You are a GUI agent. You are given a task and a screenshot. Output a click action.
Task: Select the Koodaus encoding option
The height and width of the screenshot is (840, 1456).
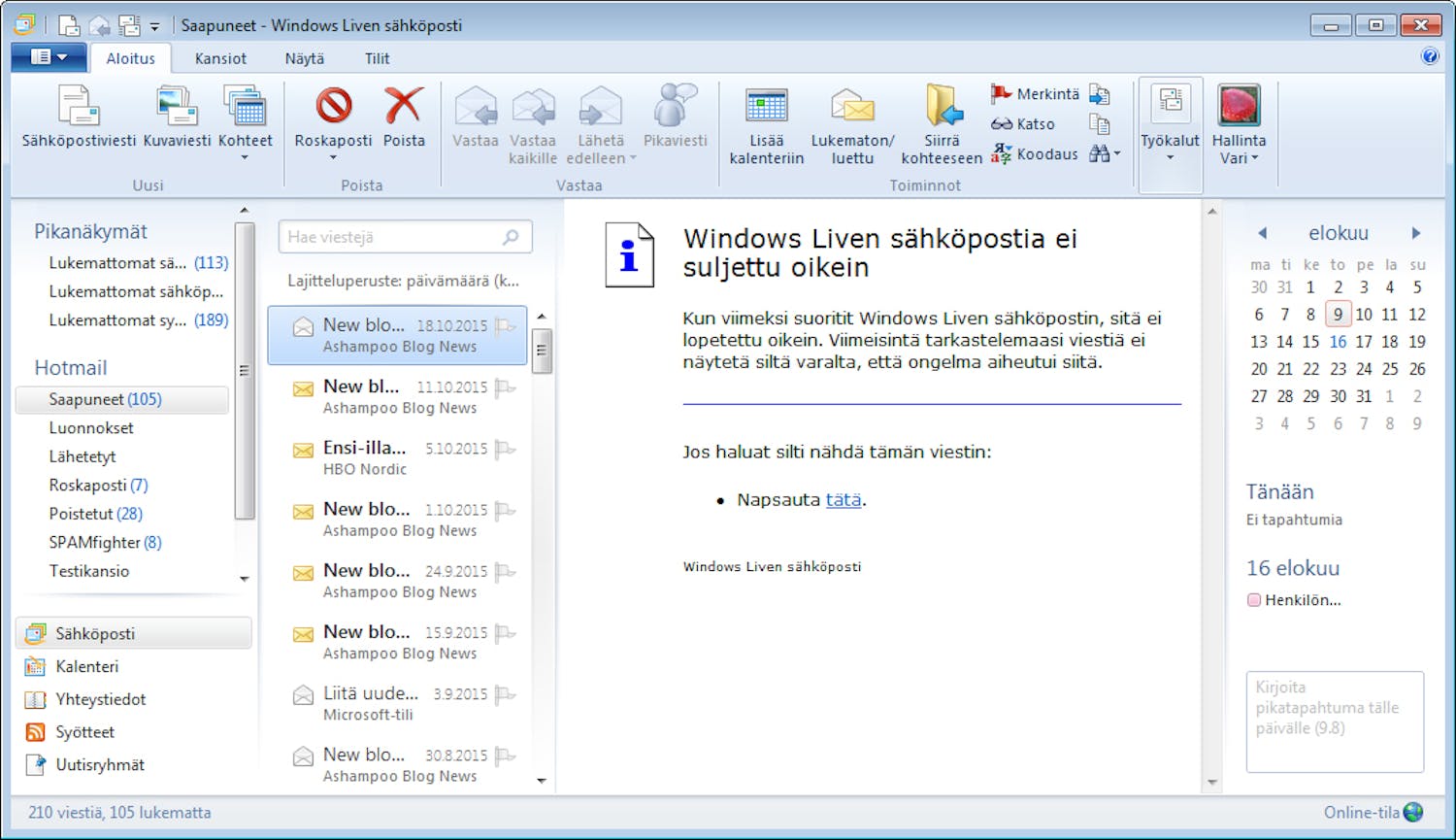click(1047, 153)
